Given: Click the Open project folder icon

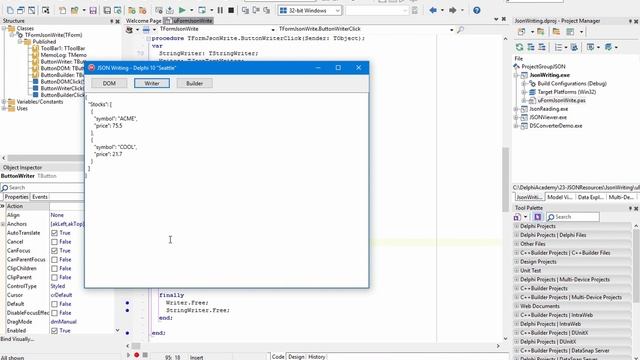Looking at the screenshot, I should (132, 10).
